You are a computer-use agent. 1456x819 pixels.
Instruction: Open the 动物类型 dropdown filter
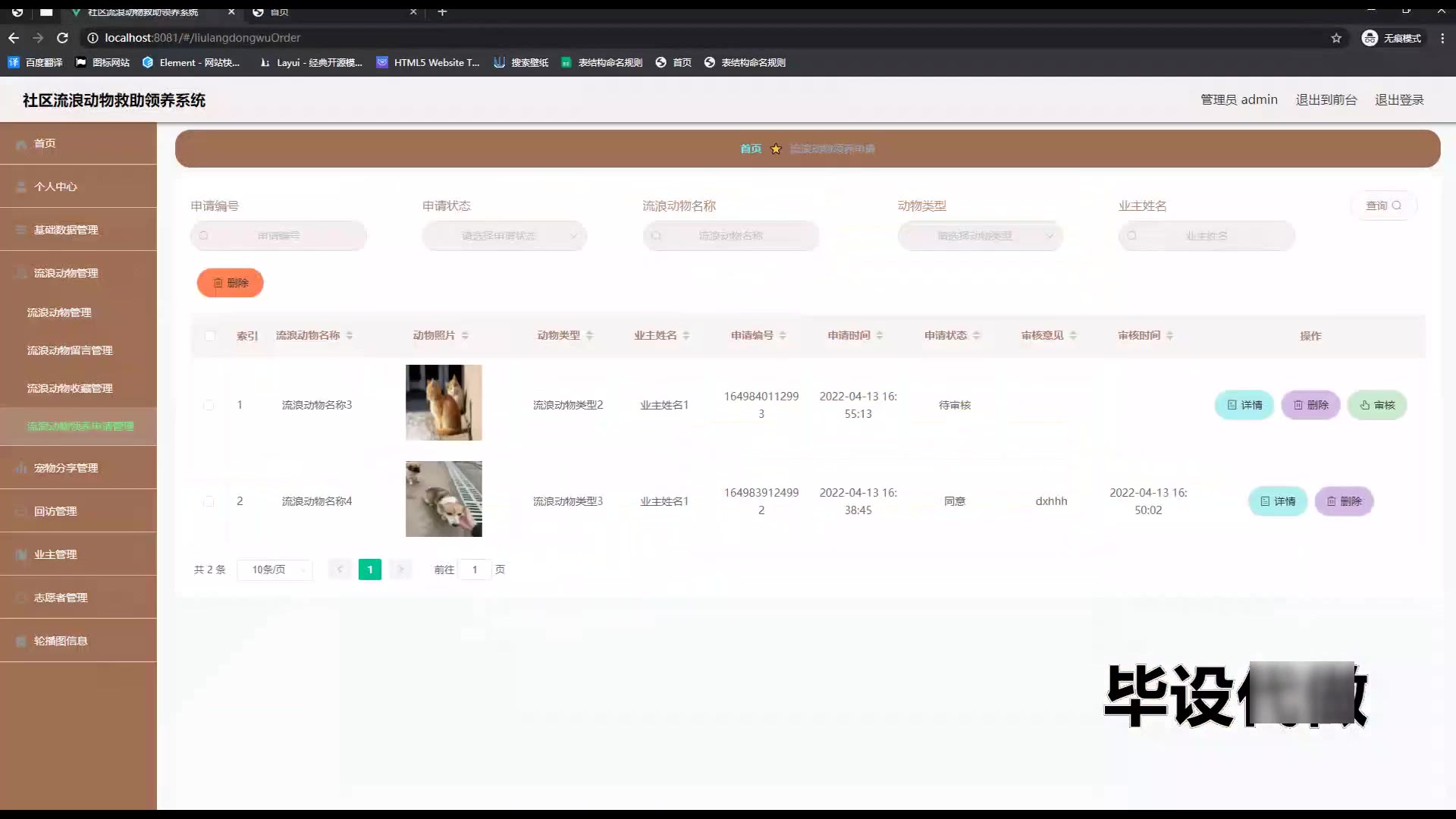click(x=980, y=236)
